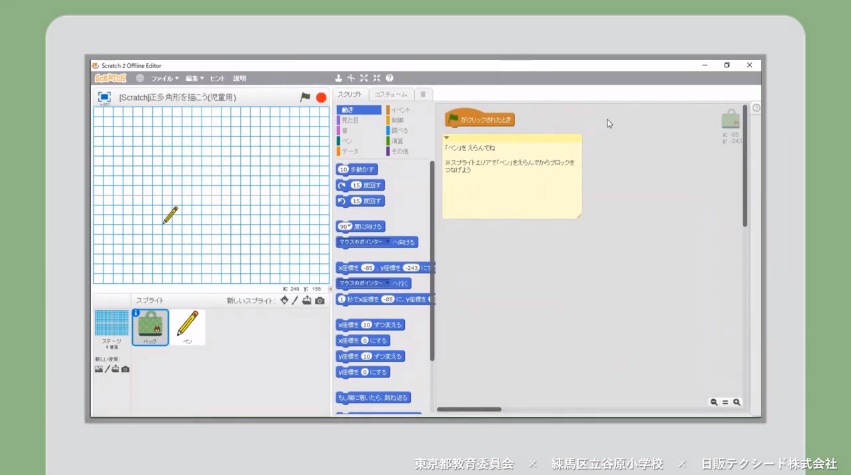
Task: Open the ヒント menu item
Action: click(x=217, y=78)
